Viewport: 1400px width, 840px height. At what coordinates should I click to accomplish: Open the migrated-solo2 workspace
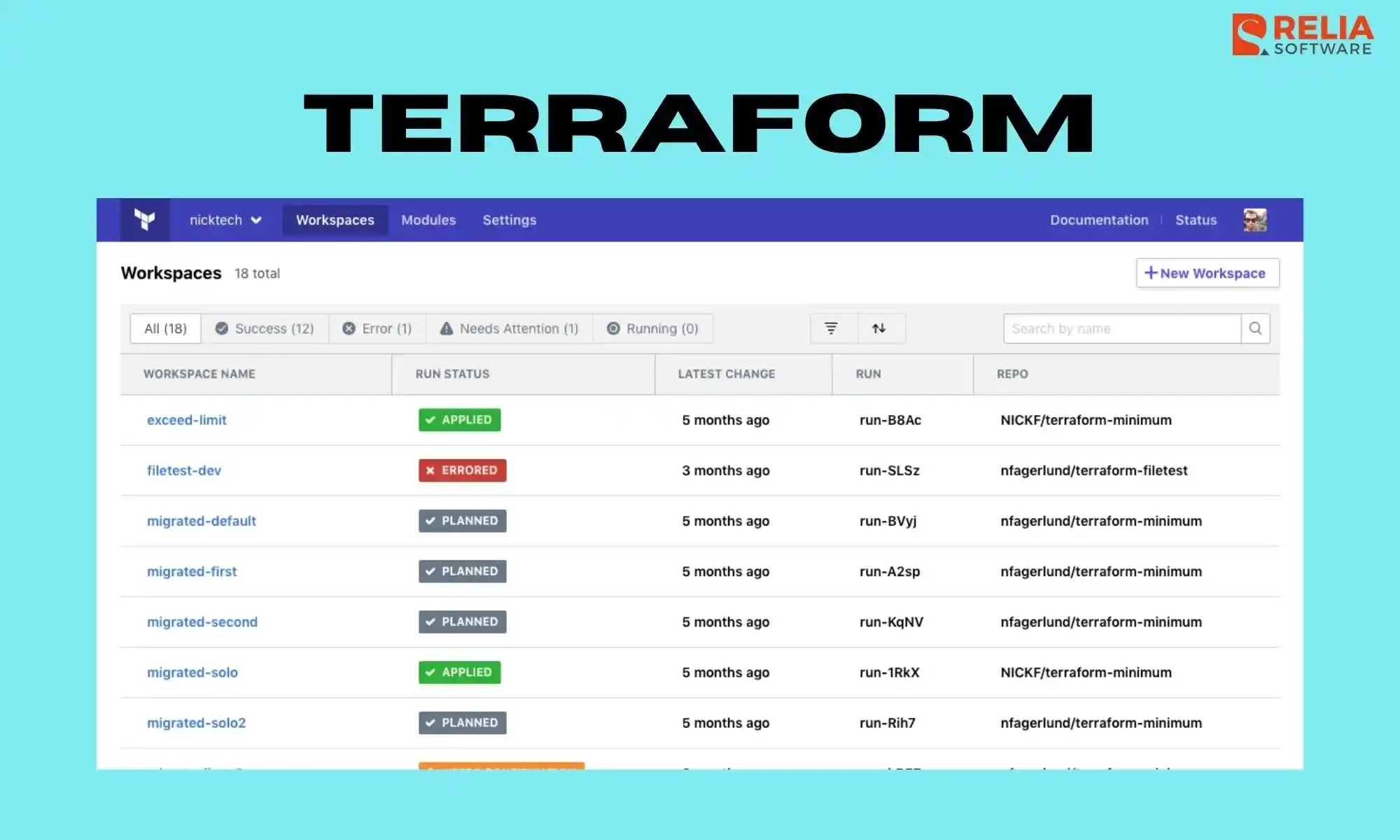pyautogui.click(x=197, y=722)
